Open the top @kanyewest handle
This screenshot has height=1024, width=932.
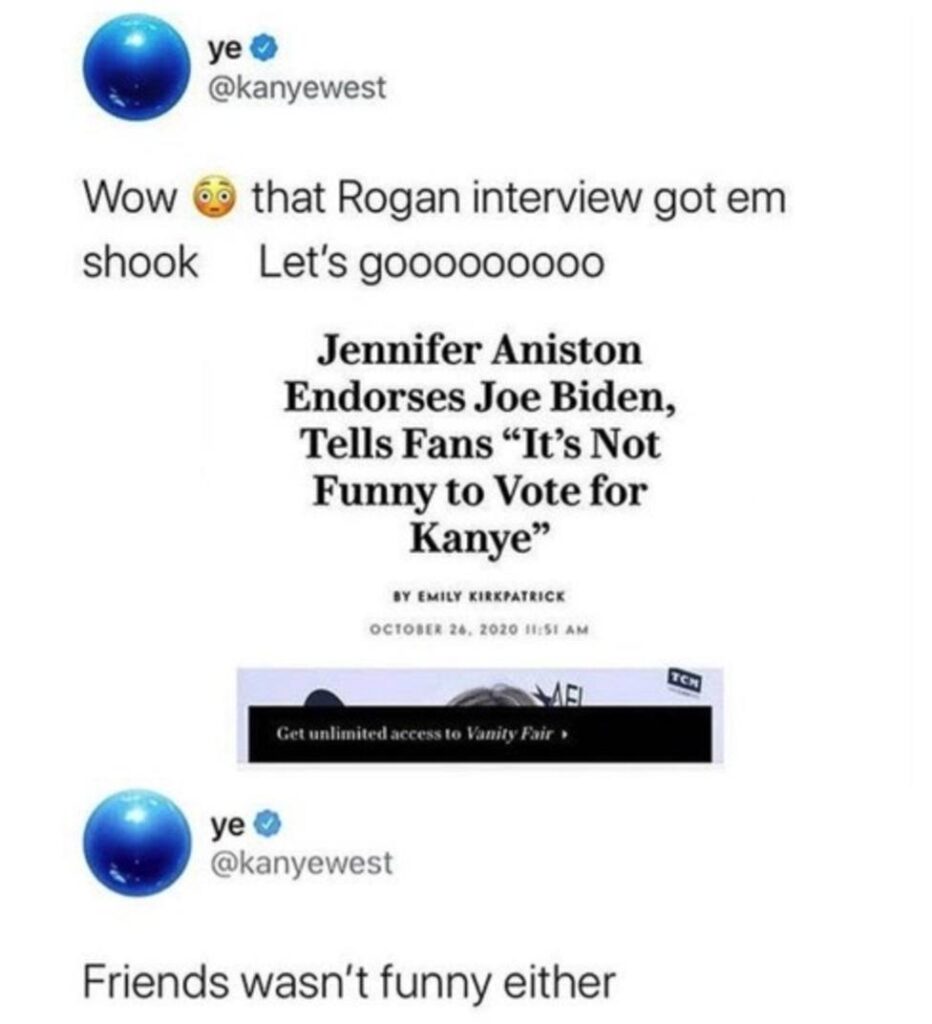tap(297, 88)
